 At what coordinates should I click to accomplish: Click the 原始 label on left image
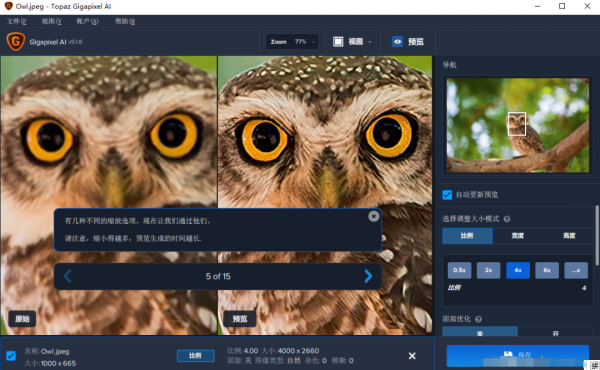(x=22, y=319)
